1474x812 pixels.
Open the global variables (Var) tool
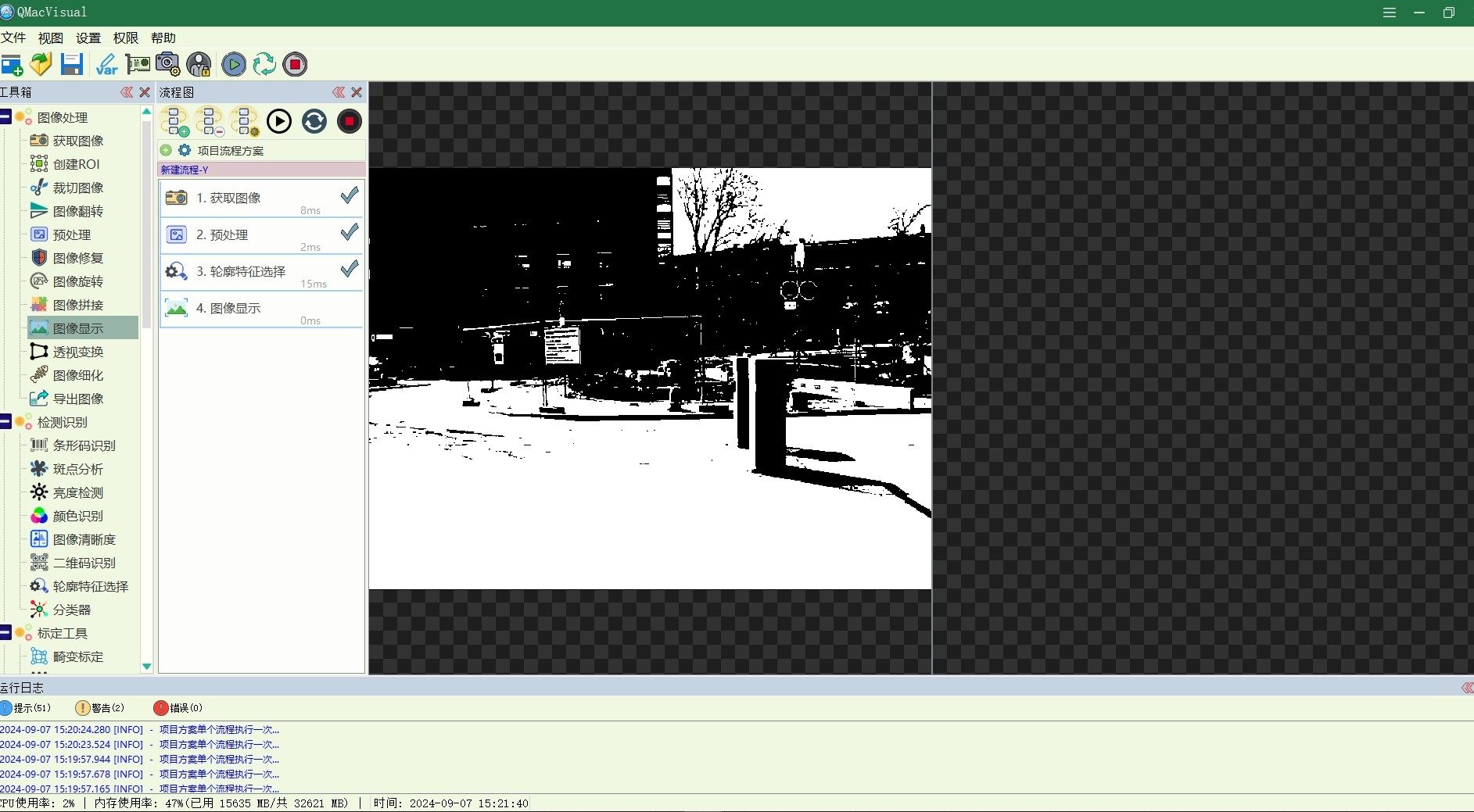(106, 64)
